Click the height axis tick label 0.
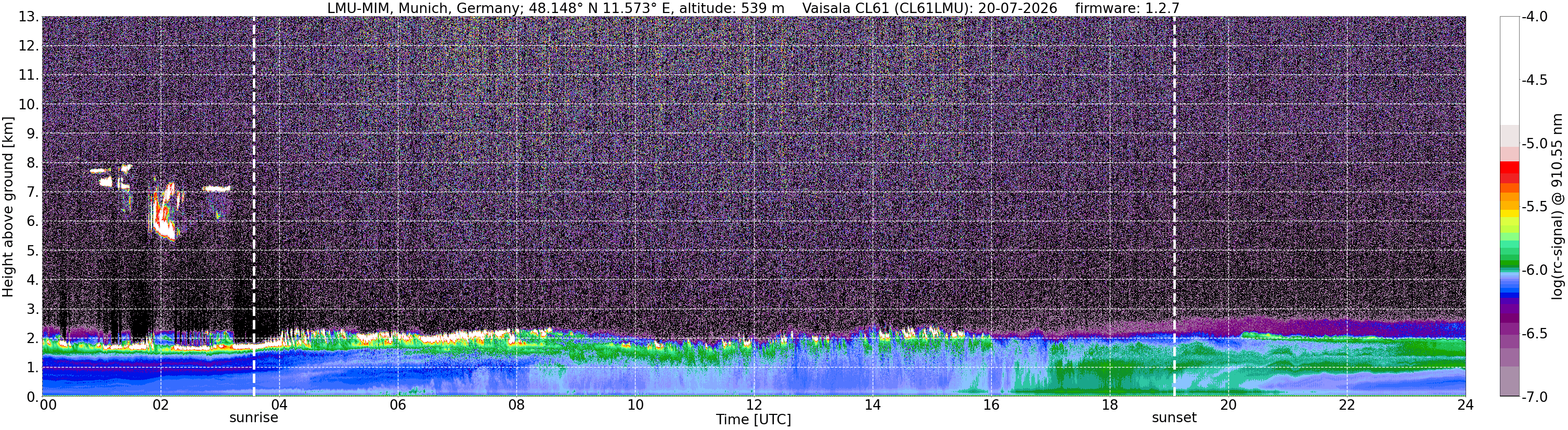1568x430 pixels. pyautogui.click(x=32, y=397)
